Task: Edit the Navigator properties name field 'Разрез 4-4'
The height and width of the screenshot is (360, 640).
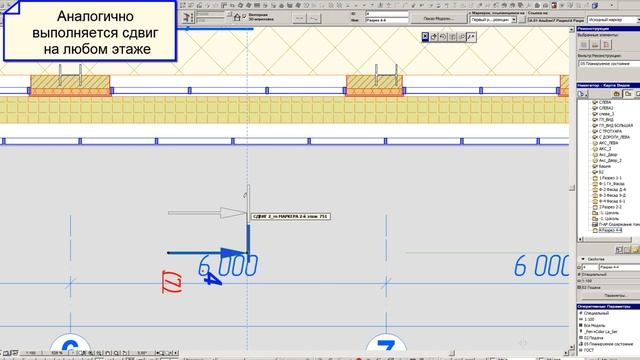Action: point(619,267)
